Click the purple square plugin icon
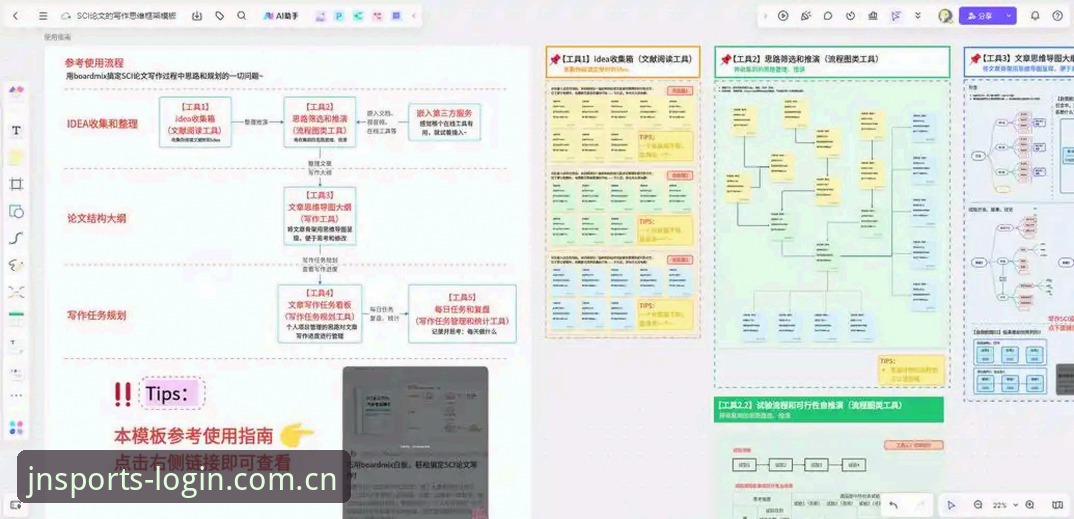1074x519 pixels. click(396, 16)
